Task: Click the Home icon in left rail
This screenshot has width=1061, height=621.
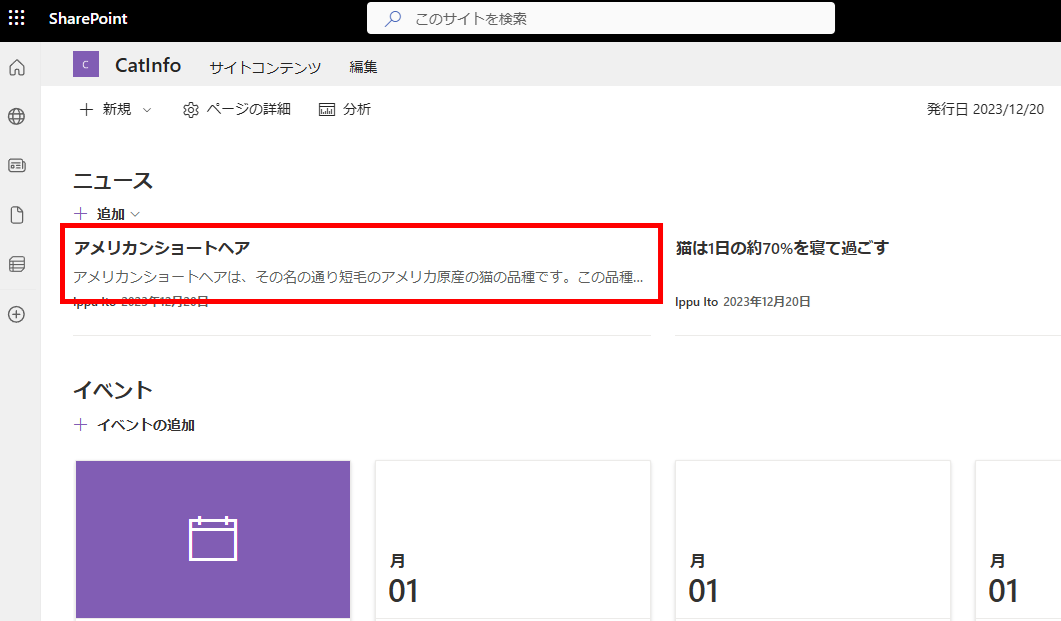Action: [x=16, y=68]
